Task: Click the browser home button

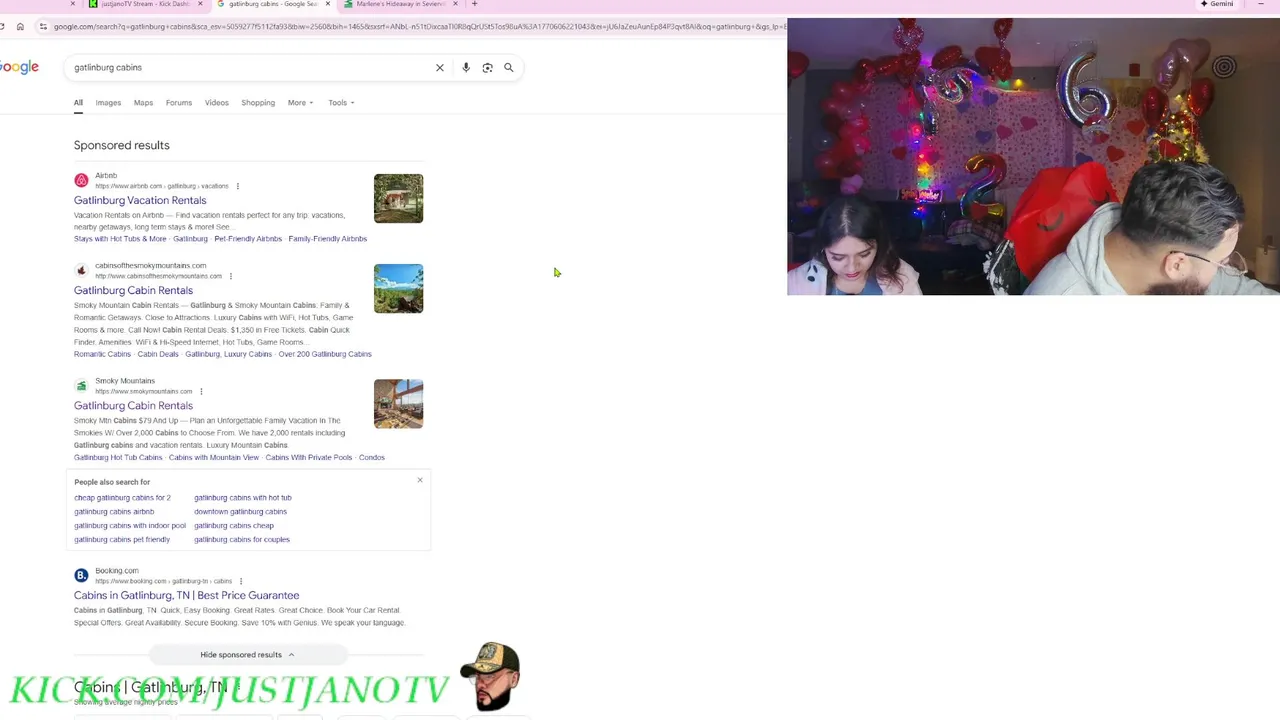Action: coord(20,26)
